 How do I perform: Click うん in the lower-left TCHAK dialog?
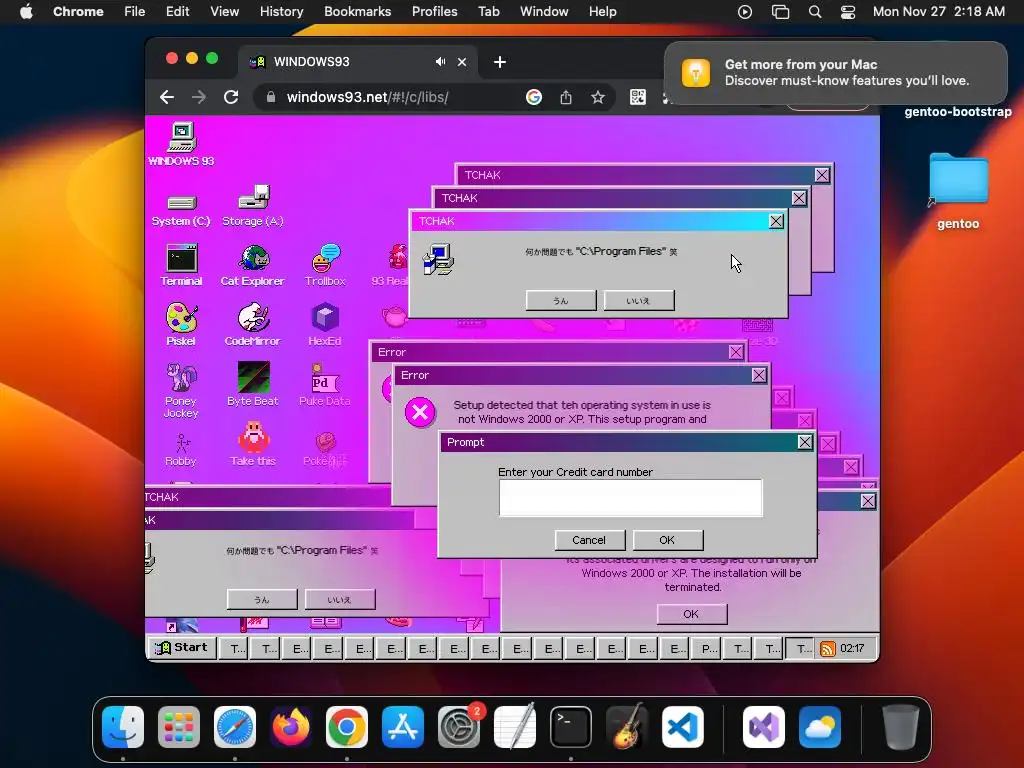tap(262, 600)
